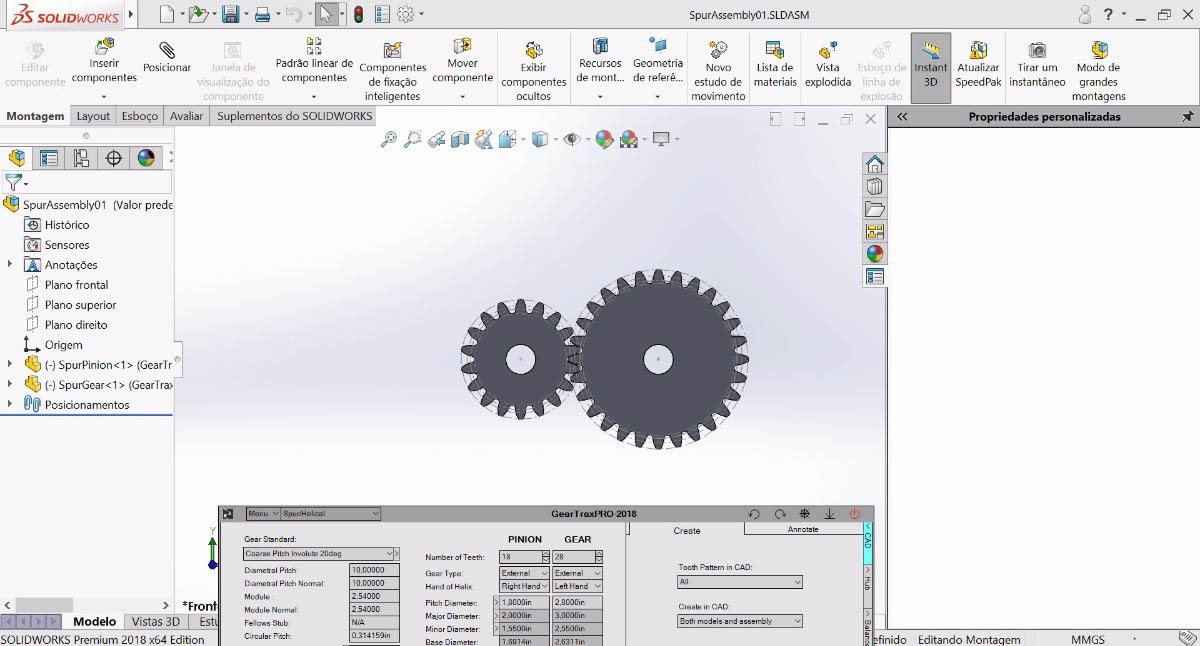Open Hide/Show Items eye icon
Viewport: 1200px width, 646px height.
(571, 140)
